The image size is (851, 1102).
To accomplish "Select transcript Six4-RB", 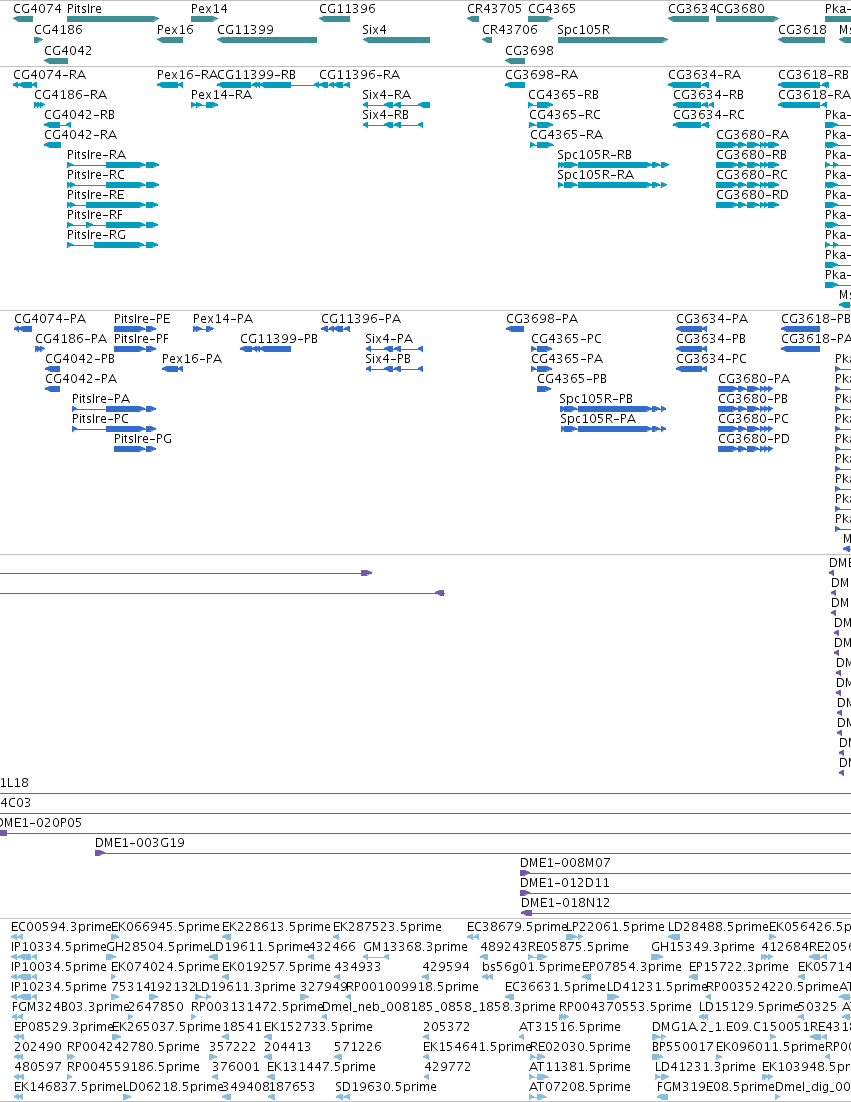I will [x=386, y=115].
